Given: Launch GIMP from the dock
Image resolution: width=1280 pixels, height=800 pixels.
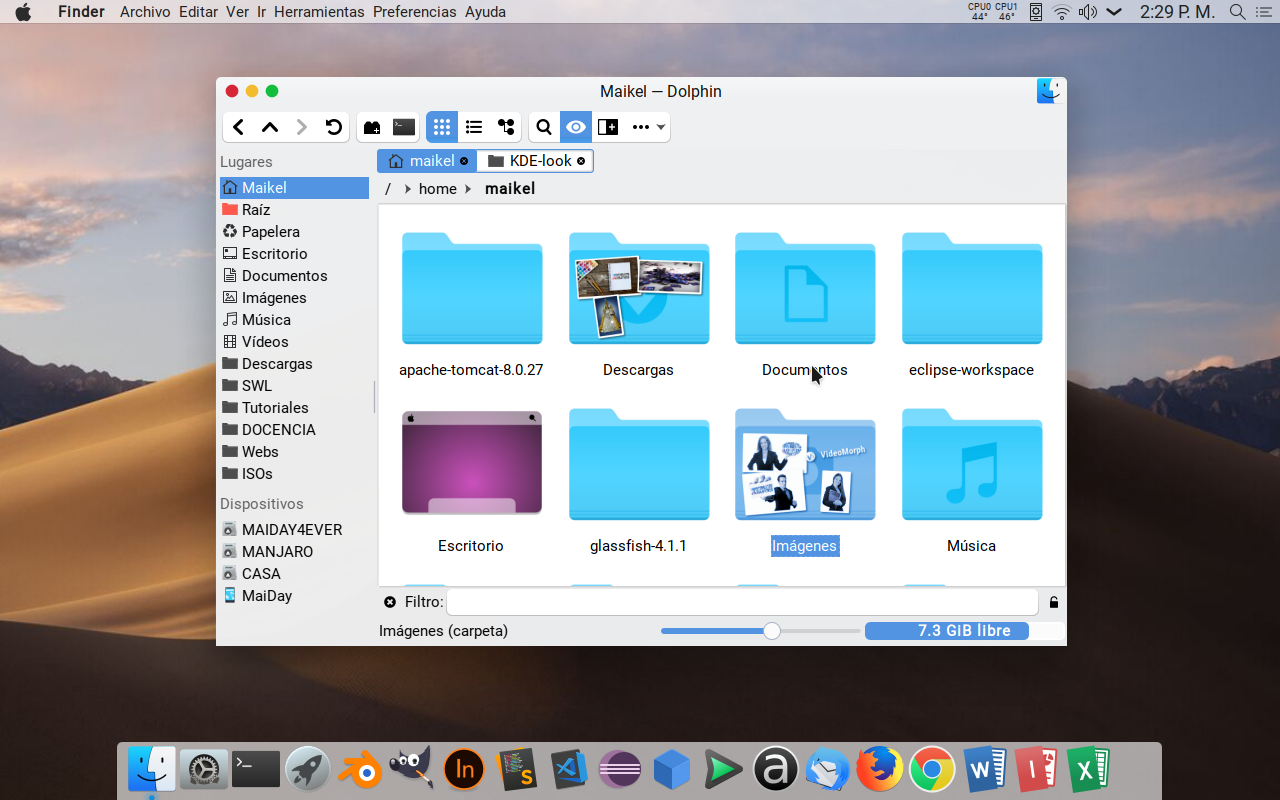Looking at the screenshot, I should coord(411,770).
